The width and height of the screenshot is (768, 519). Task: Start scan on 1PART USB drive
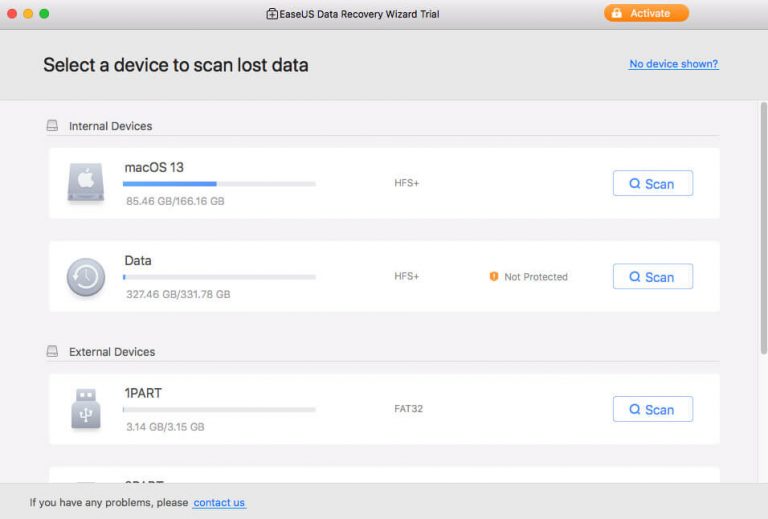(x=652, y=409)
